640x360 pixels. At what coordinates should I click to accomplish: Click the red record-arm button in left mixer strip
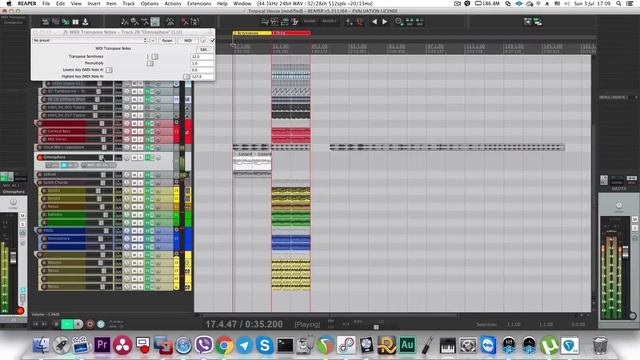point(20,311)
